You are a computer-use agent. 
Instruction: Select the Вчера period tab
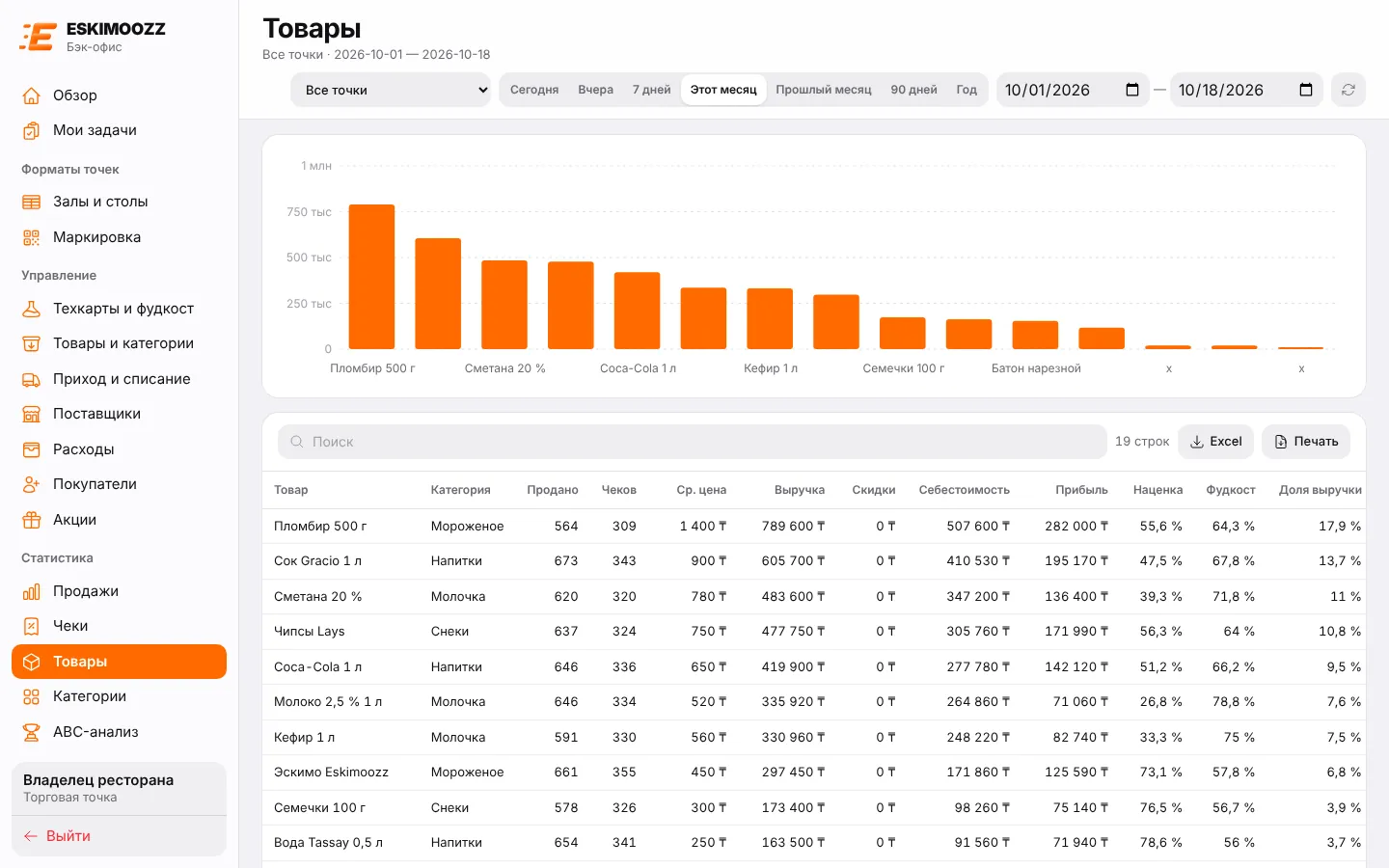(596, 90)
